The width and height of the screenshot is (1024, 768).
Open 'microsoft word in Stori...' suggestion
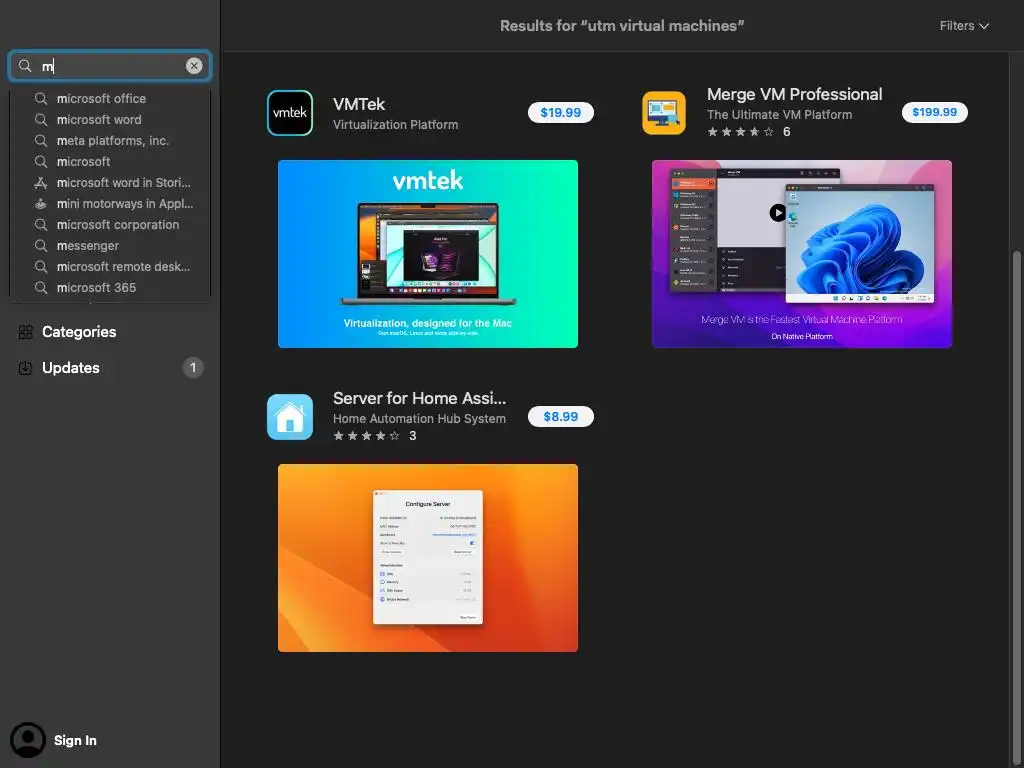coord(110,182)
